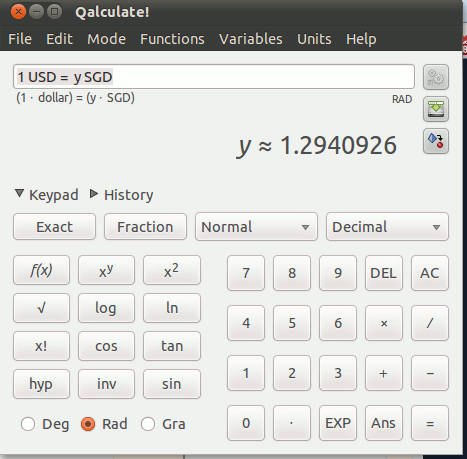Click the ln button

point(172,308)
